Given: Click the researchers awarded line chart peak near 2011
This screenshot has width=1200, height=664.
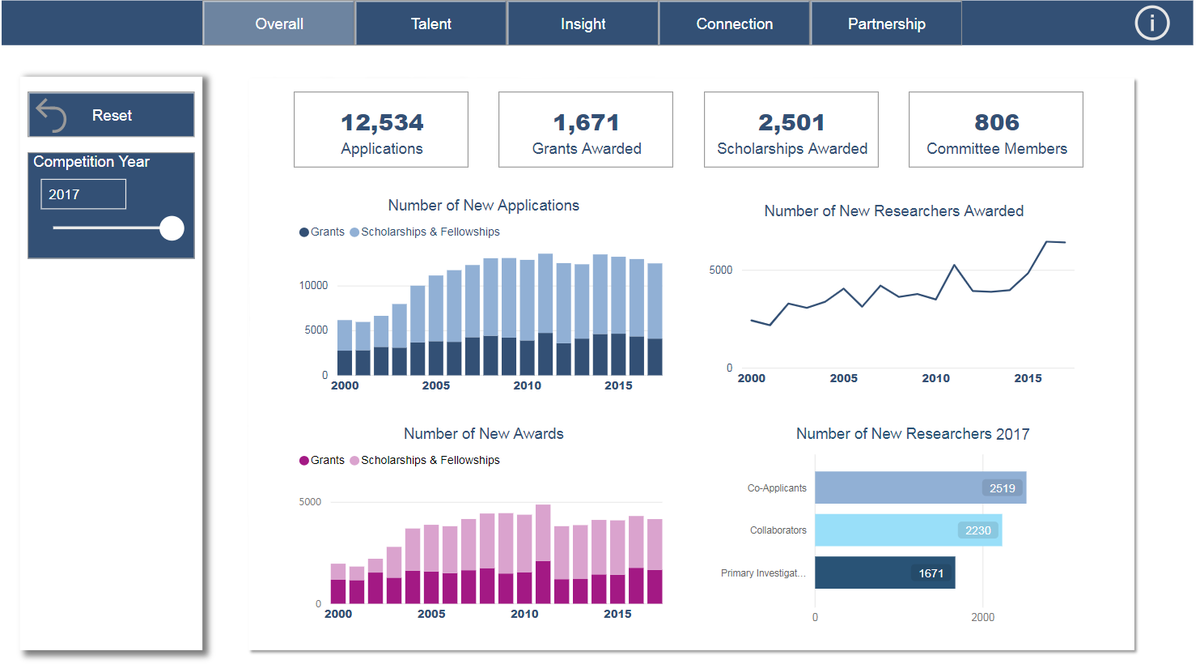Looking at the screenshot, I should point(954,265).
